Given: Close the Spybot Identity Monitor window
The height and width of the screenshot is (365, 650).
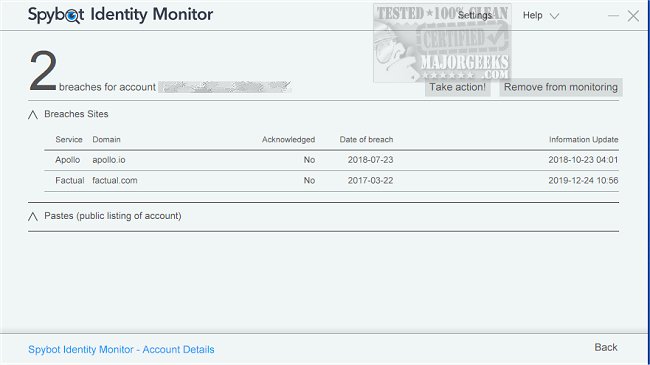Looking at the screenshot, I should coord(633,16).
